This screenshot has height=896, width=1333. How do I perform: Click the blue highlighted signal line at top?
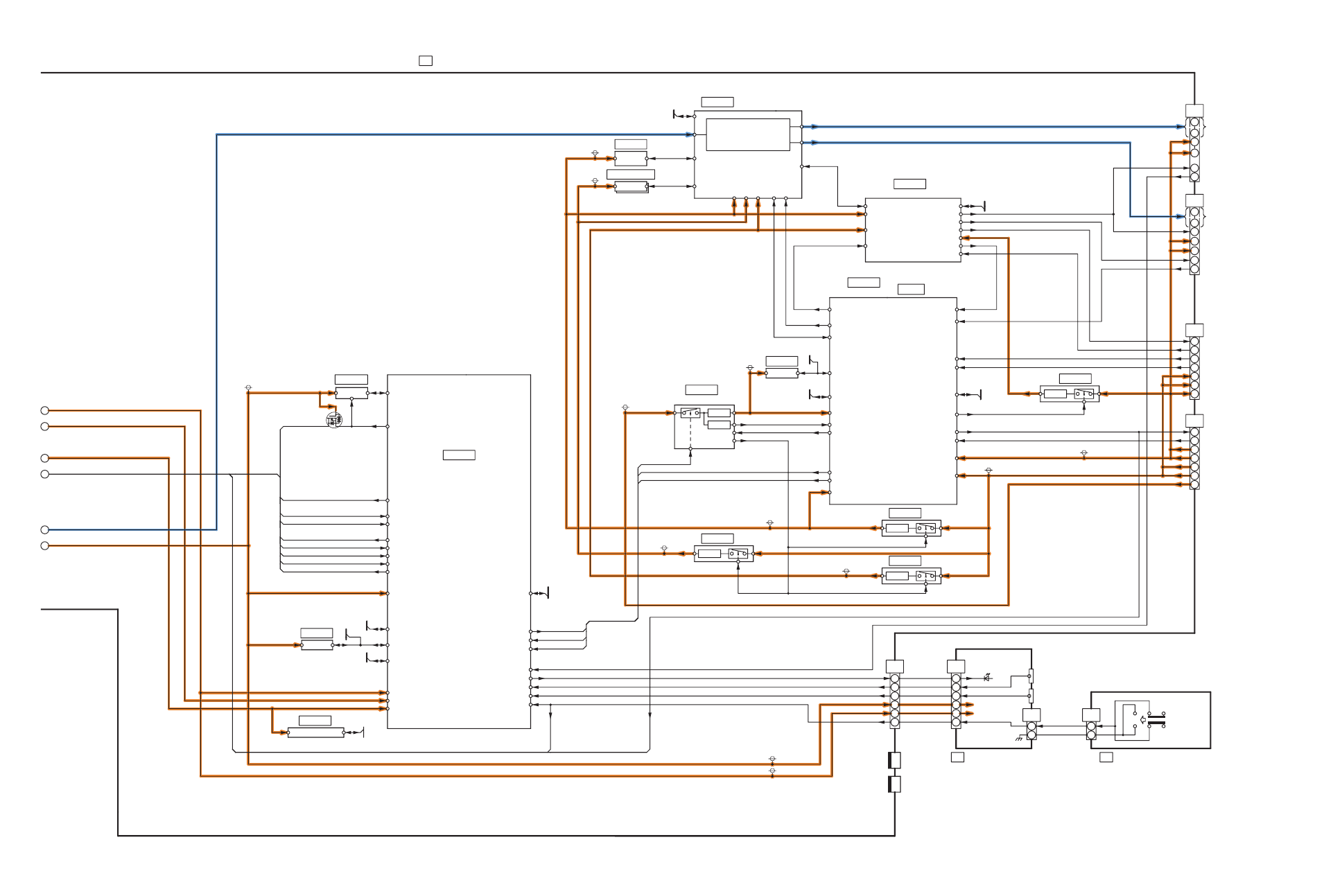coord(451,134)
